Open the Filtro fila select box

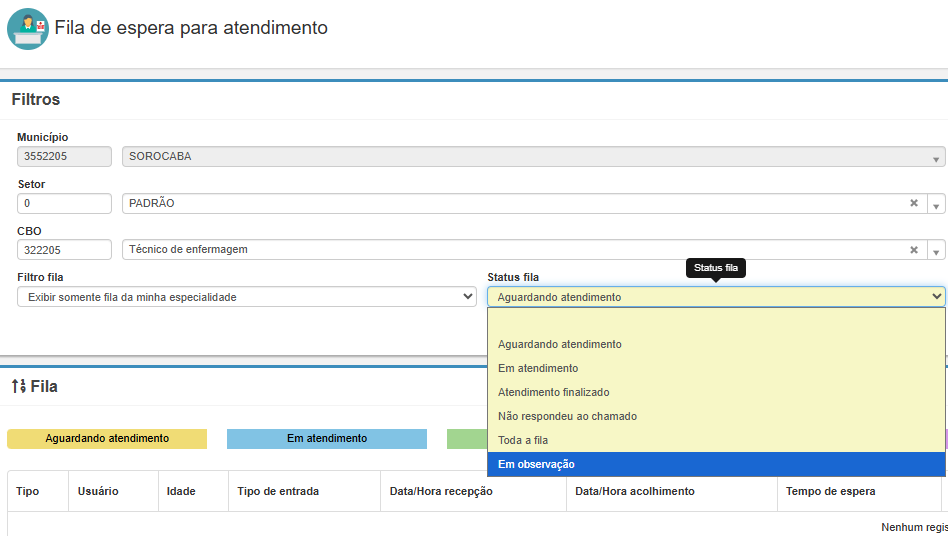[x=246, y=297]
